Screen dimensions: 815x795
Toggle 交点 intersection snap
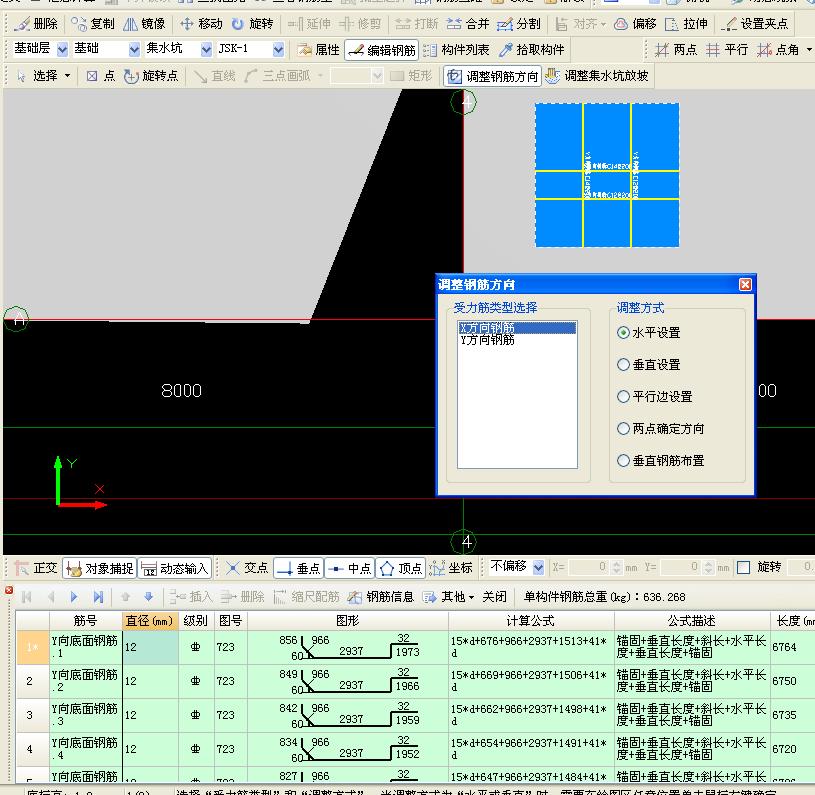click(247, 568)
